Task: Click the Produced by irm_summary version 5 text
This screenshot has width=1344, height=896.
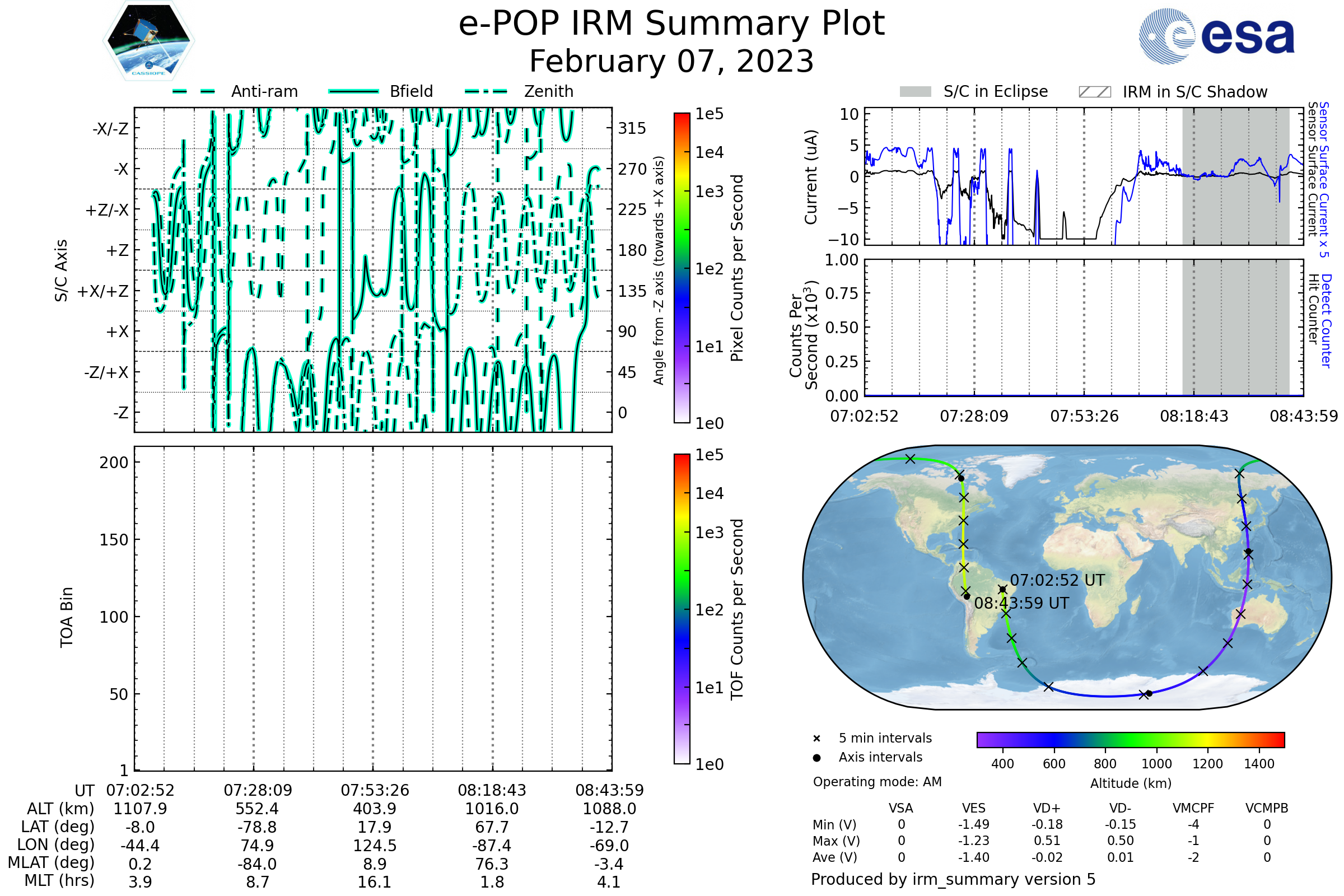Action: tap(953, 879)
